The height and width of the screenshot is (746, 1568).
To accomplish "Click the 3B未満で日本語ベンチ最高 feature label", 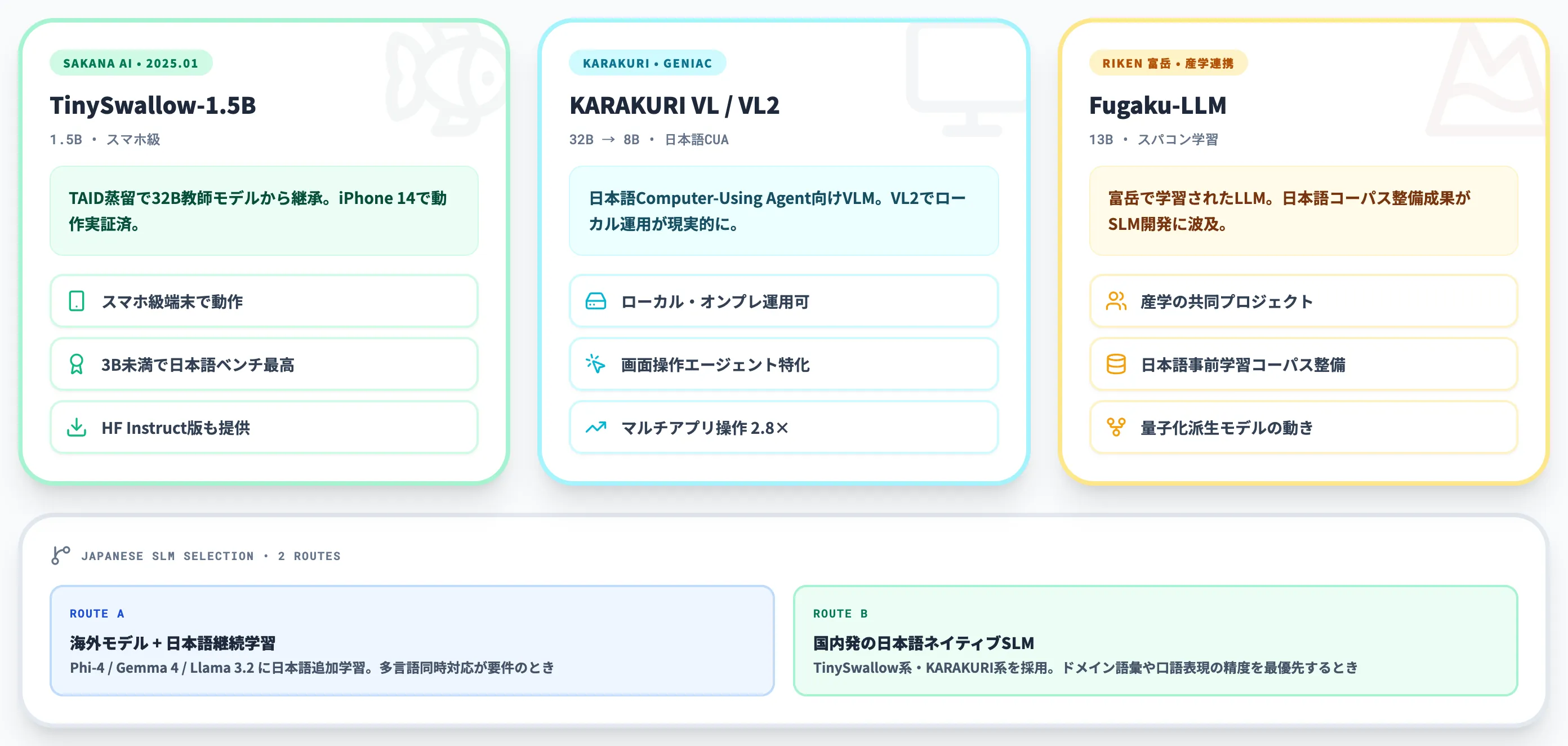I will [x=198, y=365].
